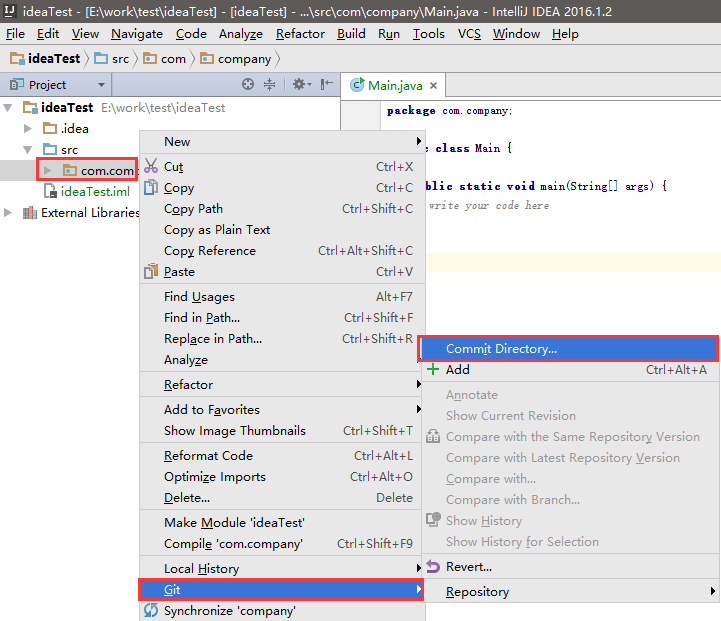Close the Main.java editor tab
Screen dimensions: 721x621
[x=433, y=86]
